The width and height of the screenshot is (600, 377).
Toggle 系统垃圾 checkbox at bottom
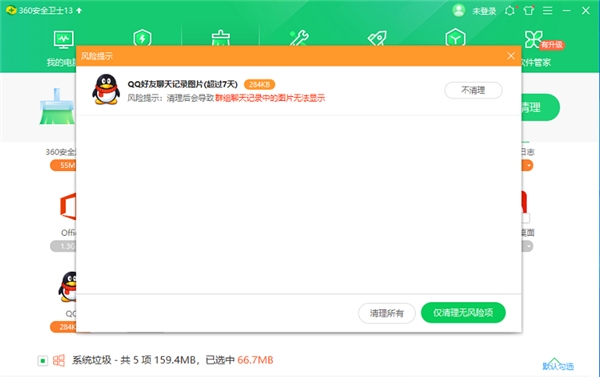click(43, 361)
